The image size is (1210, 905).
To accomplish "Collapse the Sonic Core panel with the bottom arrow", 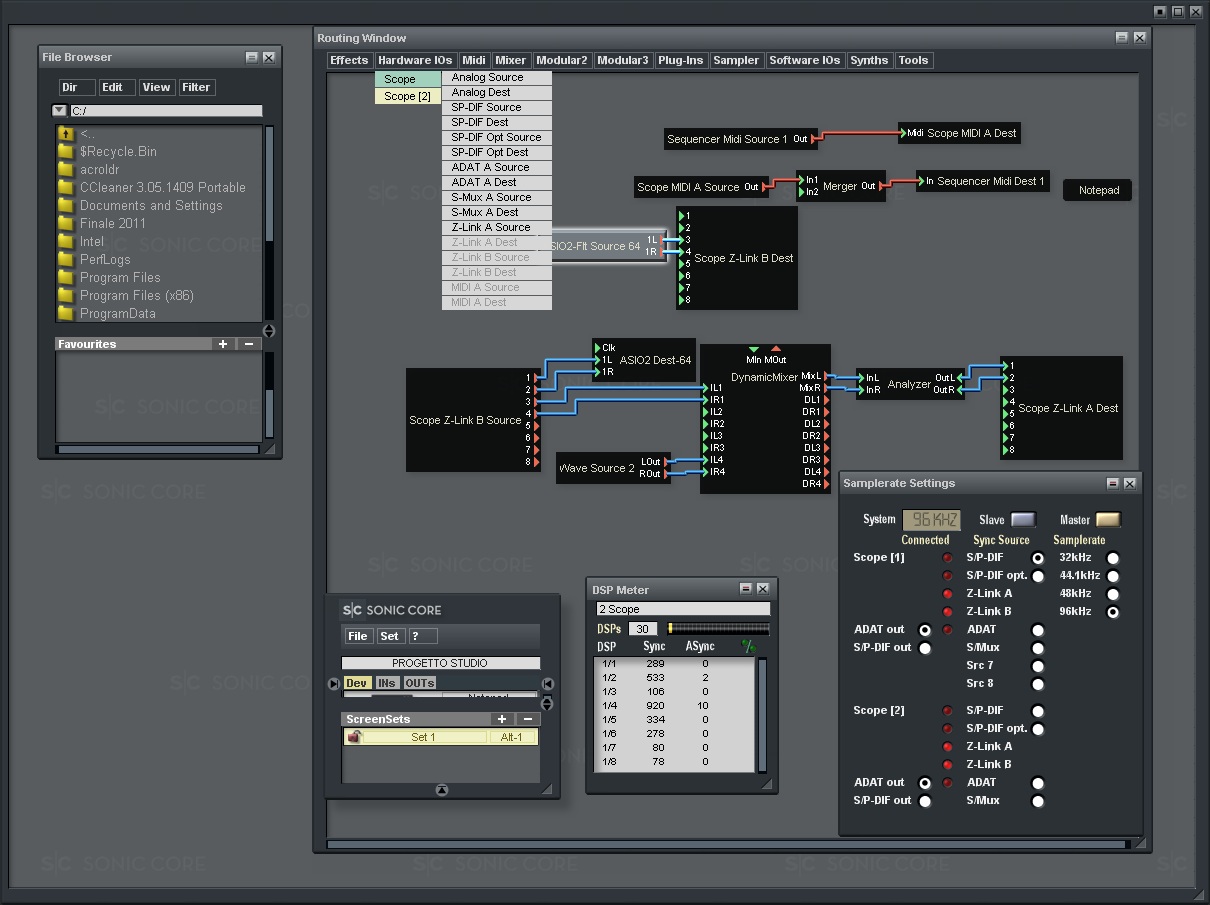I will [442, 790].
